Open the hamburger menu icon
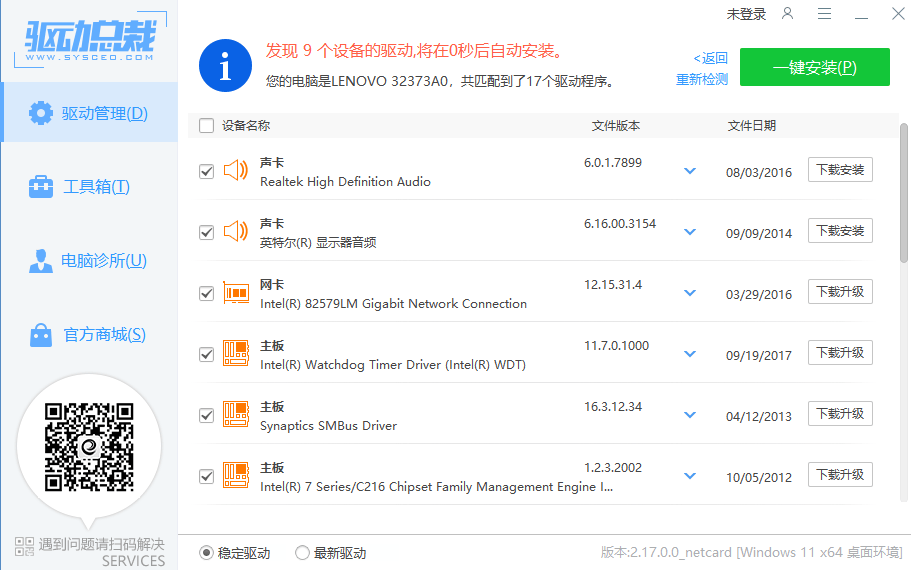The image size is (911, 570). pyautogui.click(x=824, y=13)
